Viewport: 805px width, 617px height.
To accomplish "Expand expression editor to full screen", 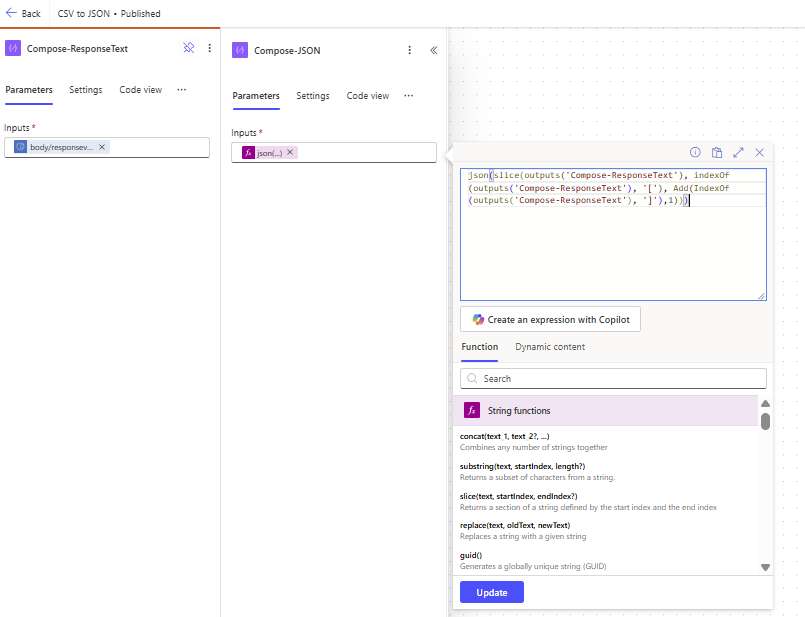I will [x=738, y=152].
